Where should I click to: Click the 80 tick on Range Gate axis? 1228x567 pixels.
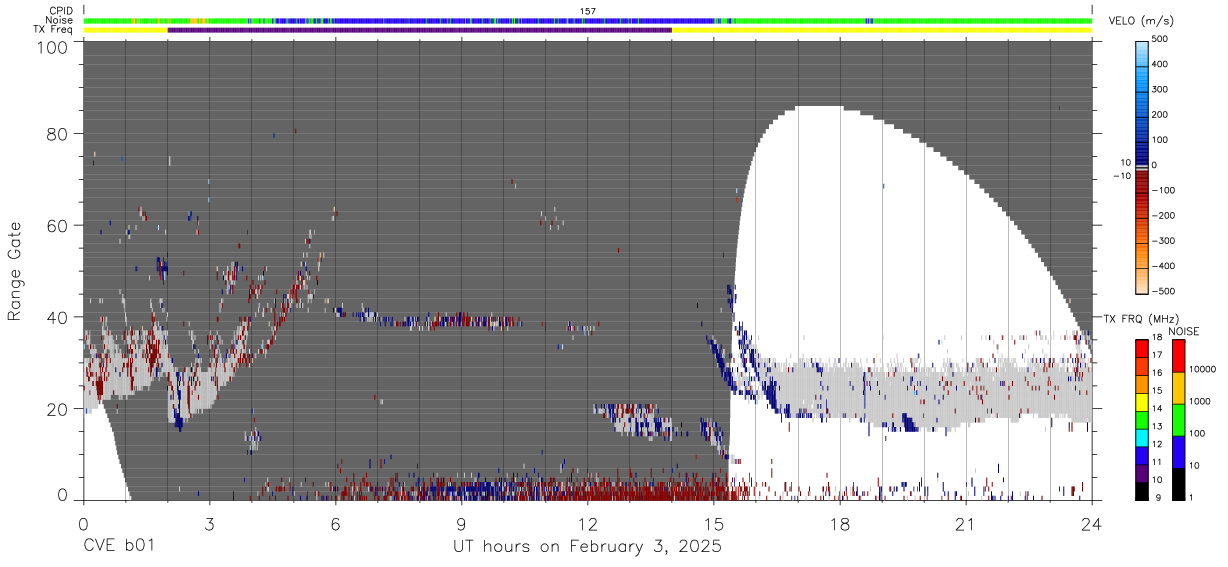[x=56, y=134]
